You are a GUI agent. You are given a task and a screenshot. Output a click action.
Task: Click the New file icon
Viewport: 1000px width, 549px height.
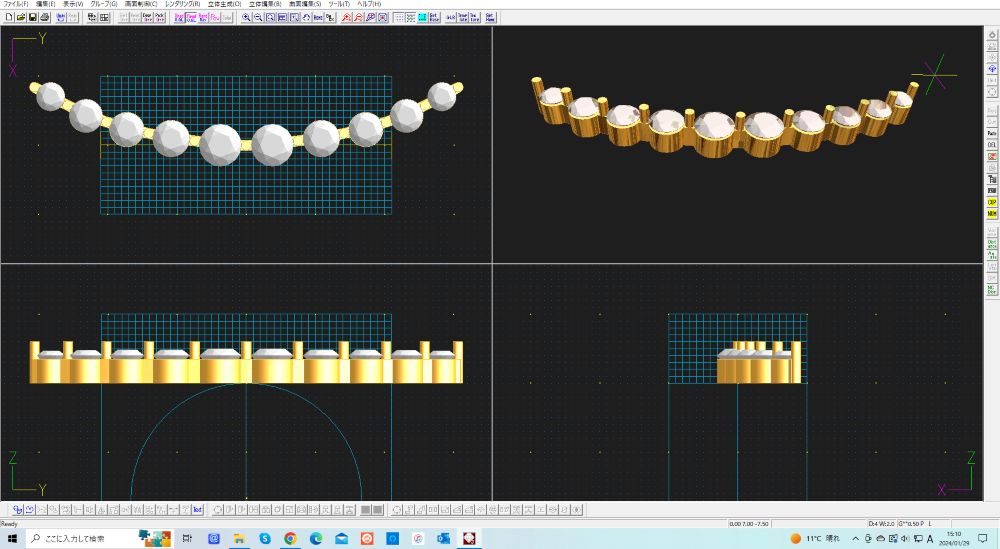(9, 18)
